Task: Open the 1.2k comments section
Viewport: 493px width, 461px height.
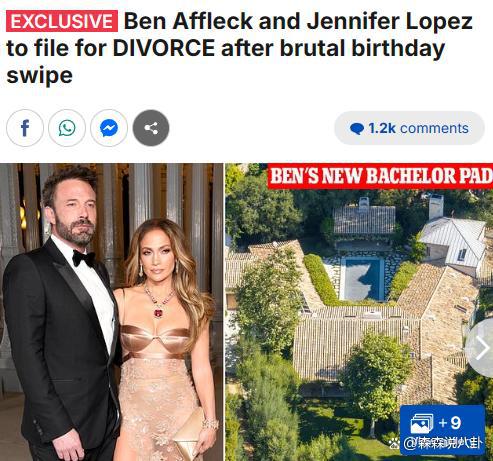Action: 409,128
